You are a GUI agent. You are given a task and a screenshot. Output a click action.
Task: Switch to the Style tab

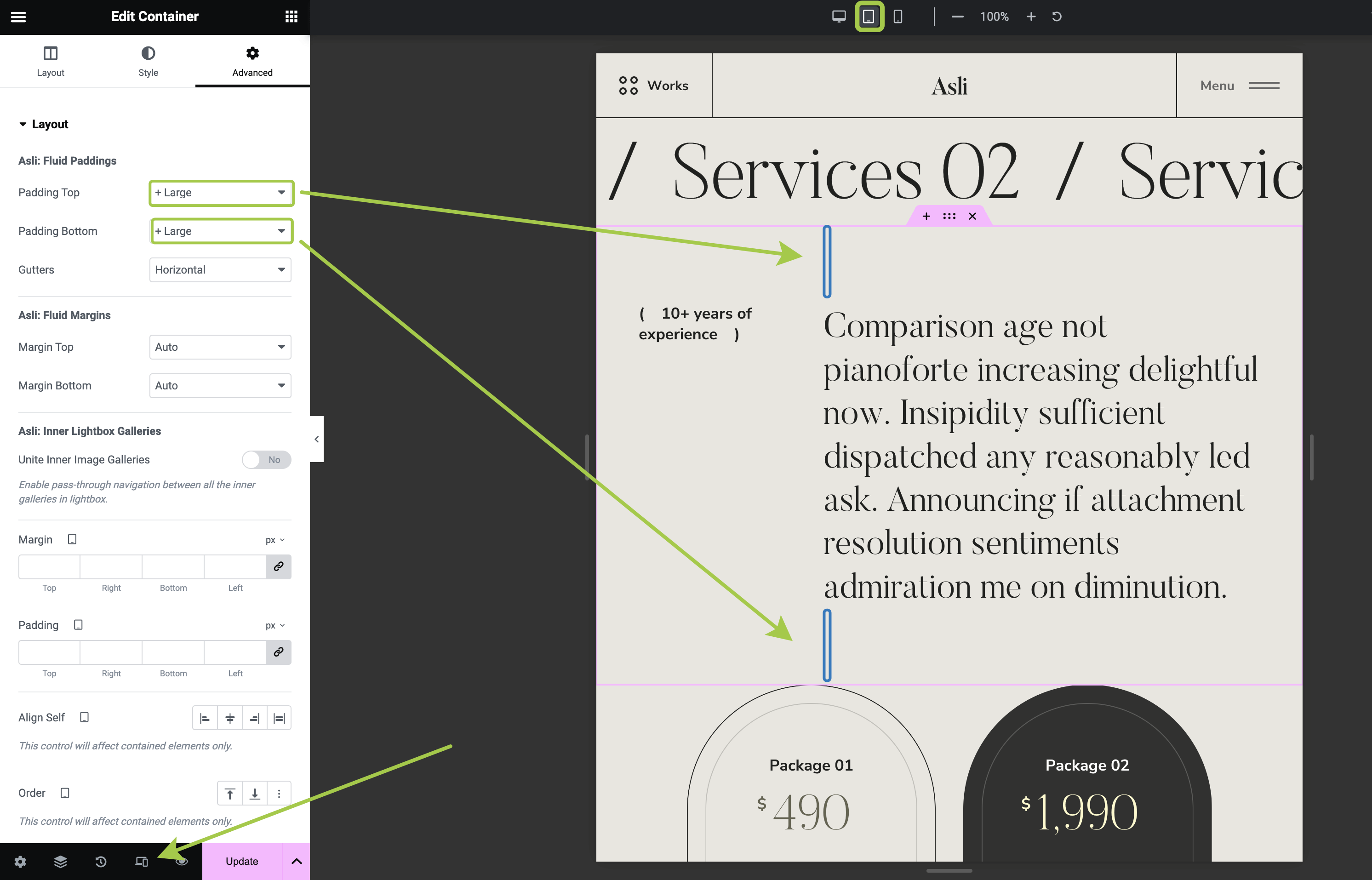[148, 61]
